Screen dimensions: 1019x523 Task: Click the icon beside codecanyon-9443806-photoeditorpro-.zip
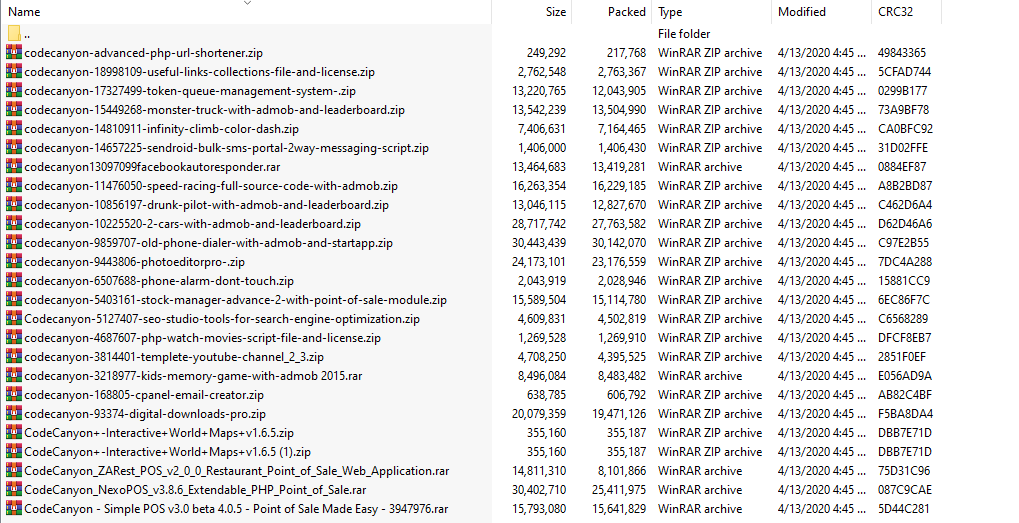pyautogui.click(x=14, y=262)
